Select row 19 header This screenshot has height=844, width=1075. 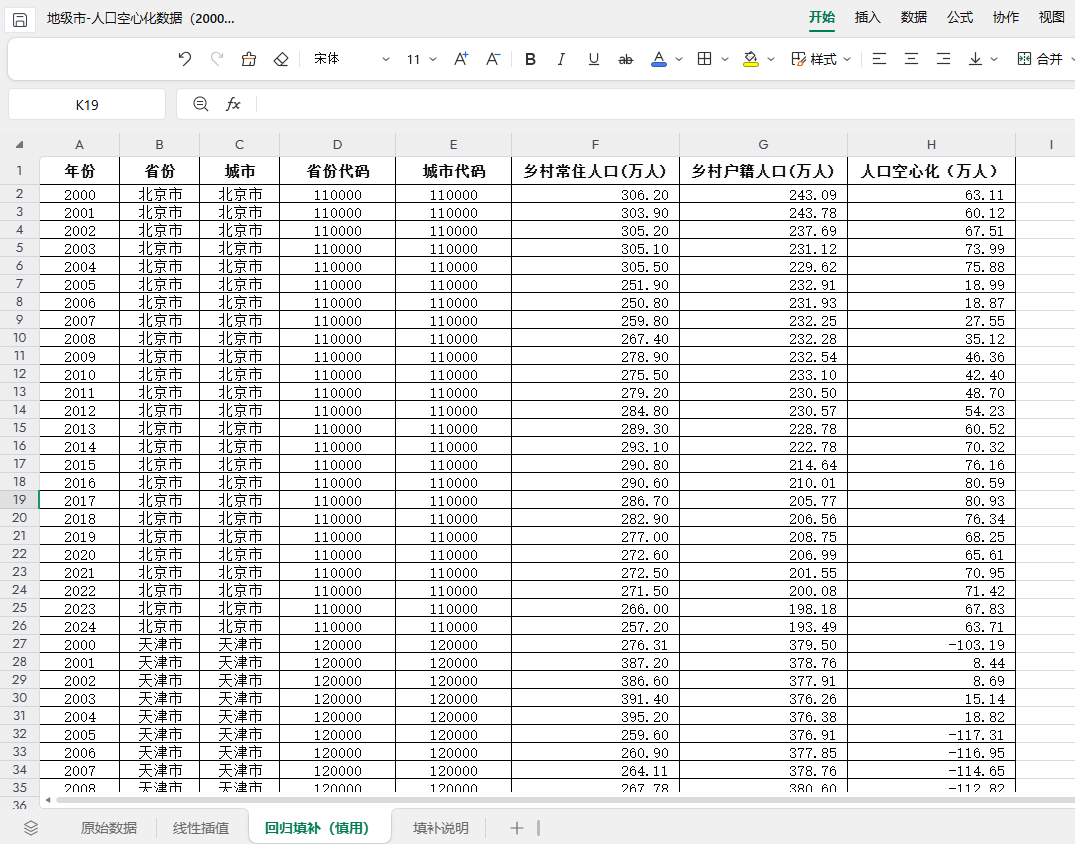(19, 500)
